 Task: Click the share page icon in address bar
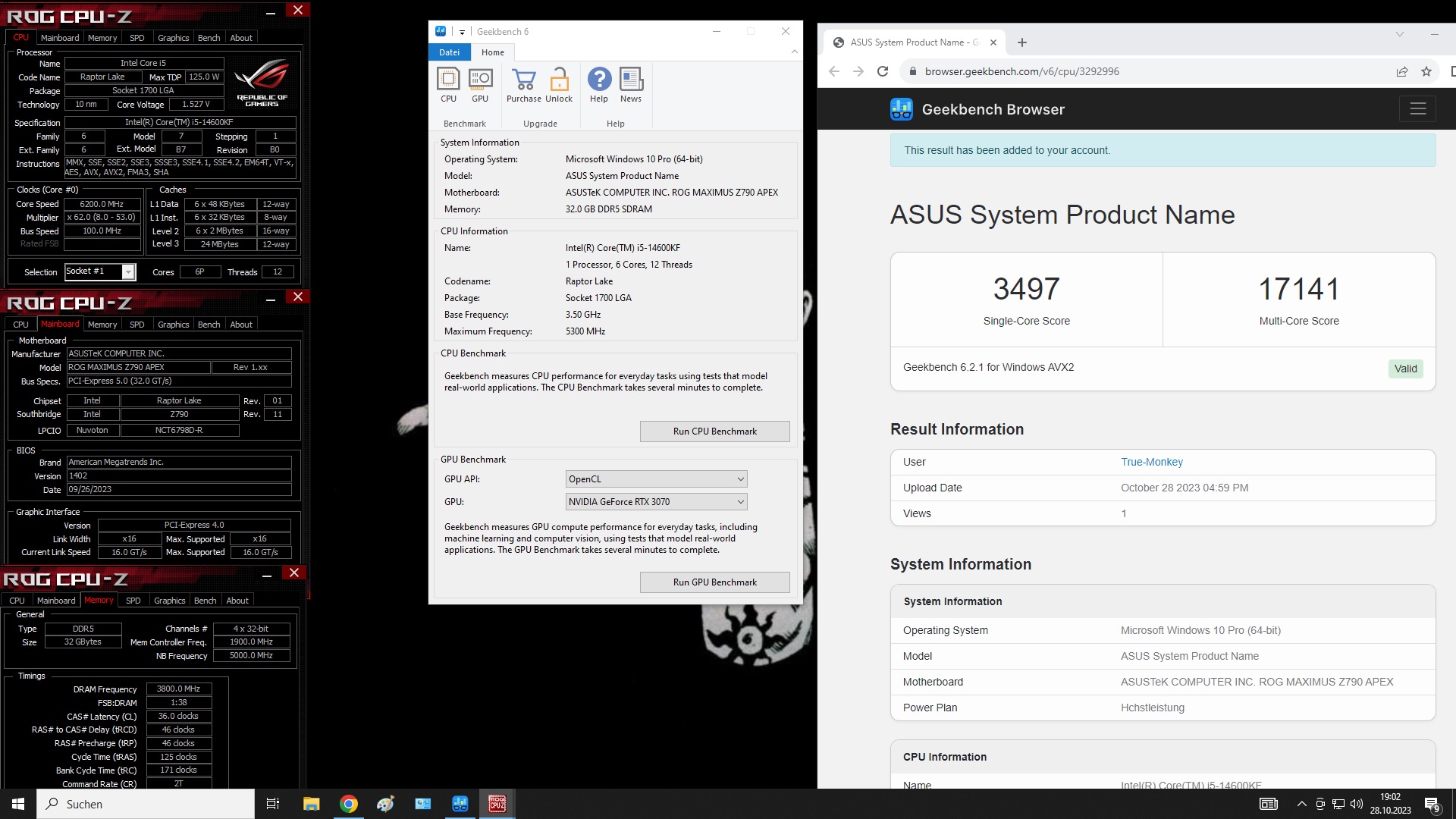[1402, 71]
